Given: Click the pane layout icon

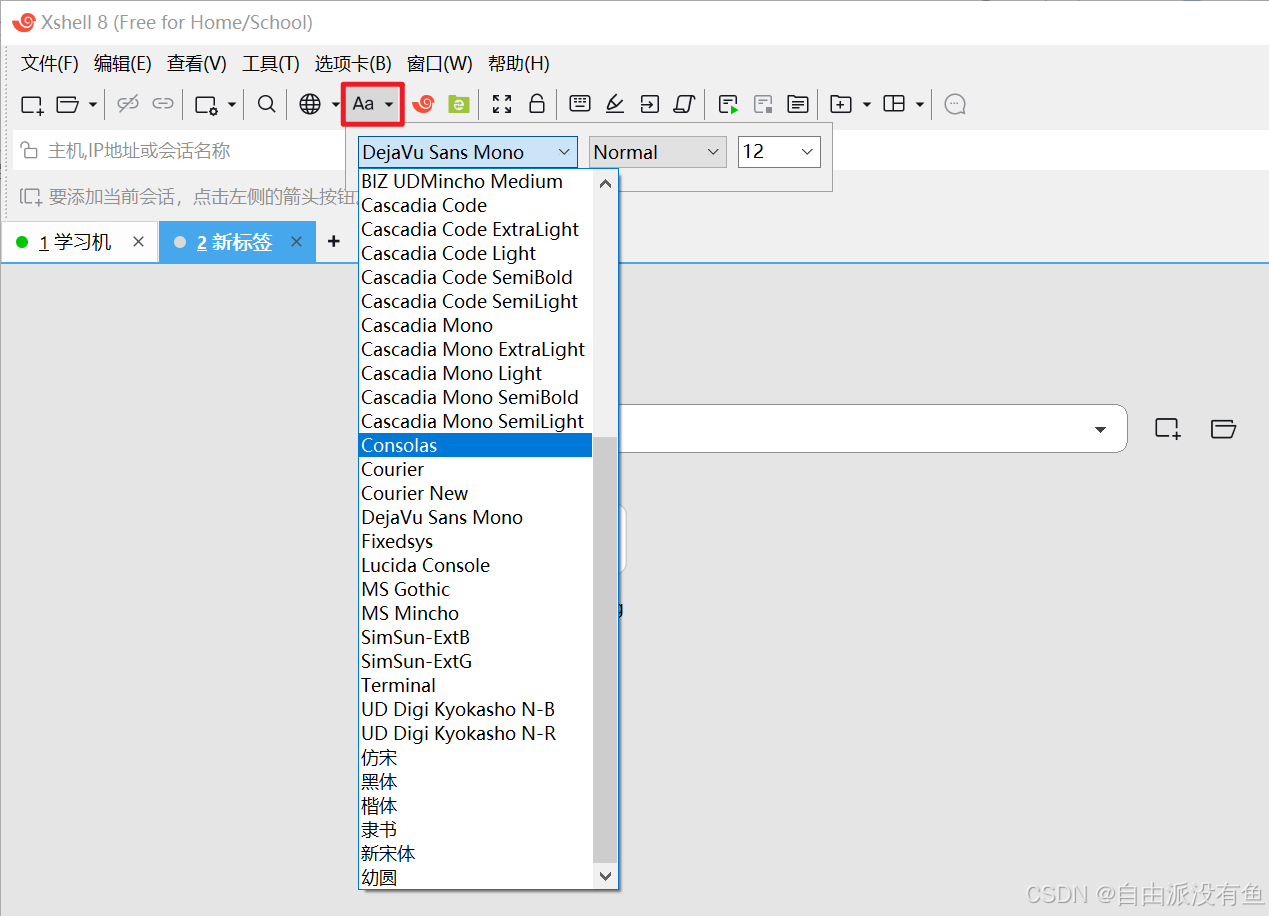Looking at the screenshot, I should click(895, 104).
